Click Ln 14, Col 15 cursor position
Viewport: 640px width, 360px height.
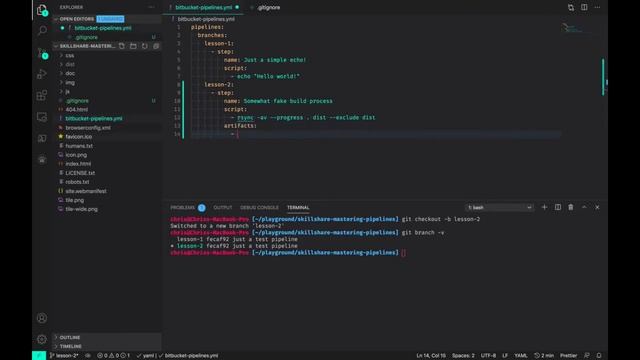point(431,356)
